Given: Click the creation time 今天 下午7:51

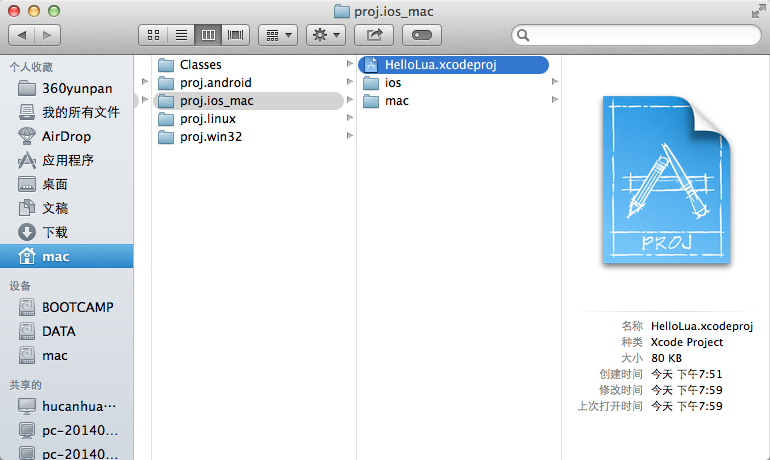Looking at the screenshot, I should click(687, 375).
